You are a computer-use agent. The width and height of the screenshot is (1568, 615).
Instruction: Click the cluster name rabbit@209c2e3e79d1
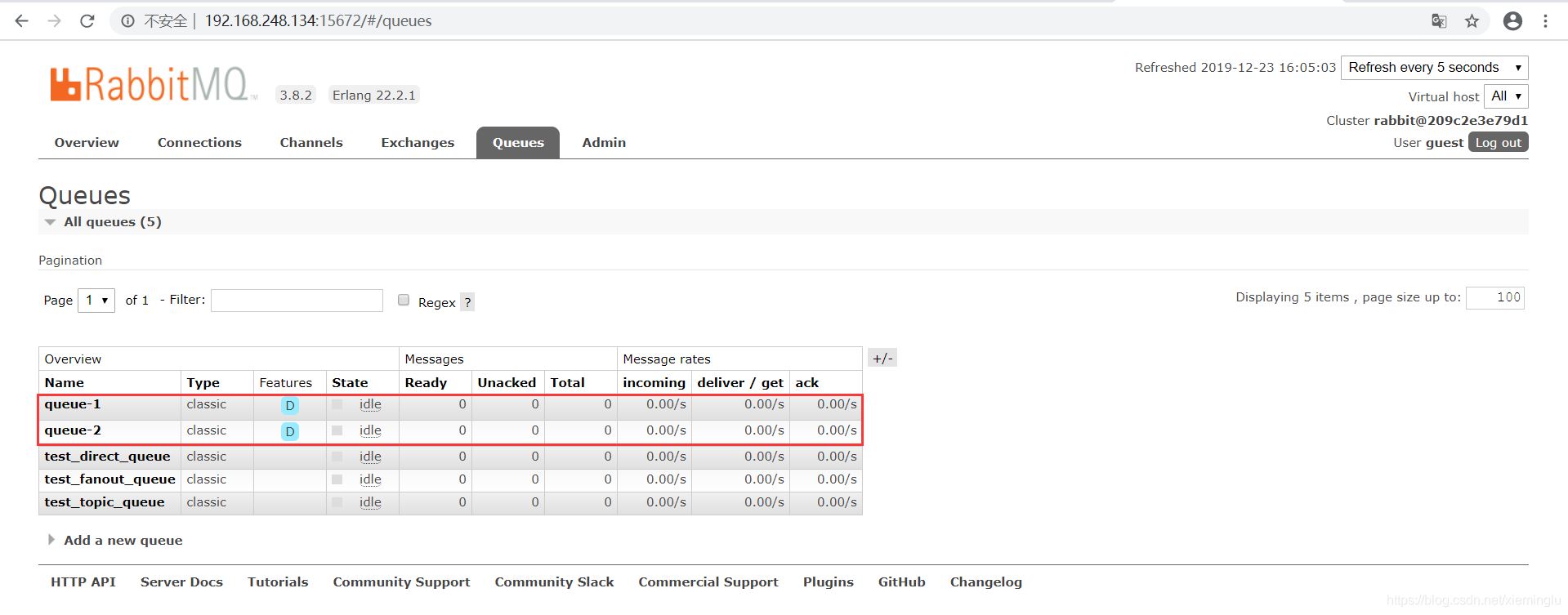tap(1450, 120)
